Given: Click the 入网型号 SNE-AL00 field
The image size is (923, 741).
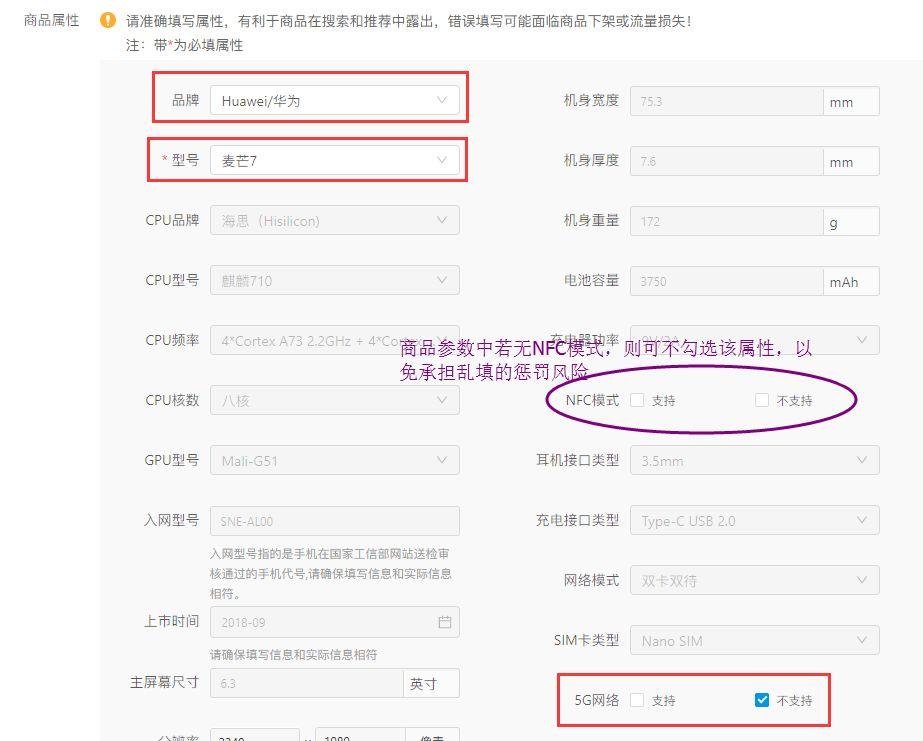Looking at the screenshot, I should [334, 521].
